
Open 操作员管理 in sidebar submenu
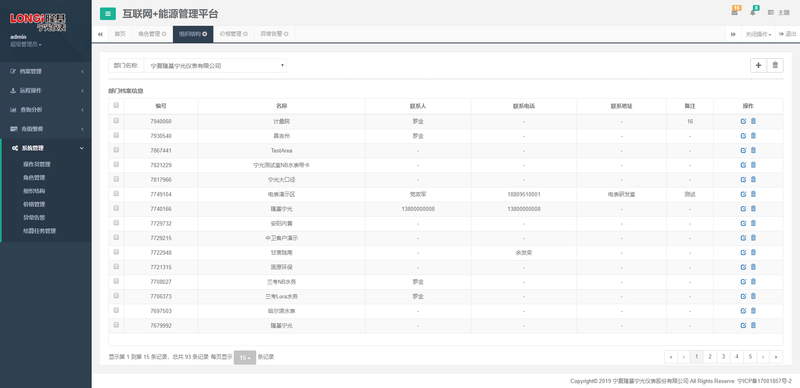pyautogui.click(x=37, y=164)
